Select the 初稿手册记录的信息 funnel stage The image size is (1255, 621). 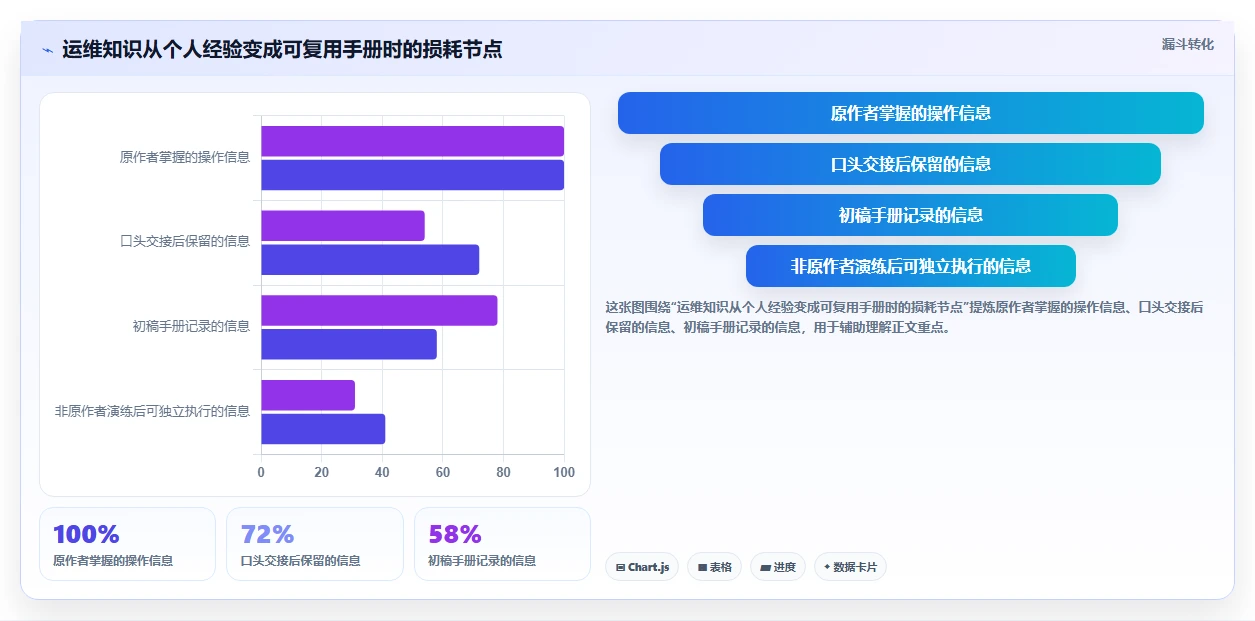point(910,215)
